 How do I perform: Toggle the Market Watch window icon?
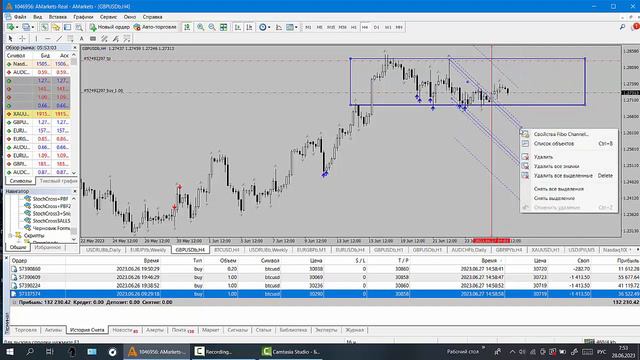click(x=44, y=27)
